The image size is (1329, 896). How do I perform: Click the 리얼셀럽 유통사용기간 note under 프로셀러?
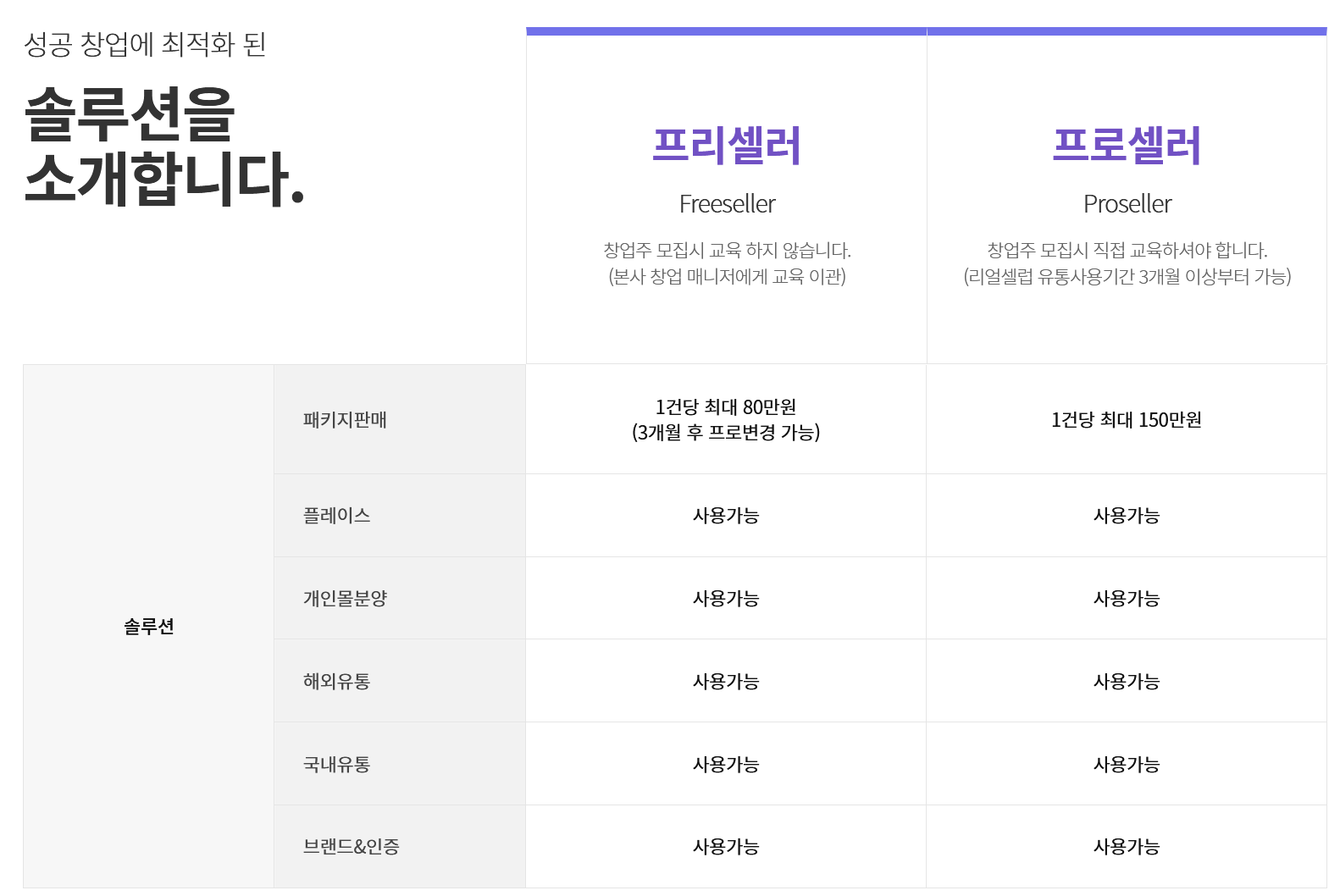1127,277
